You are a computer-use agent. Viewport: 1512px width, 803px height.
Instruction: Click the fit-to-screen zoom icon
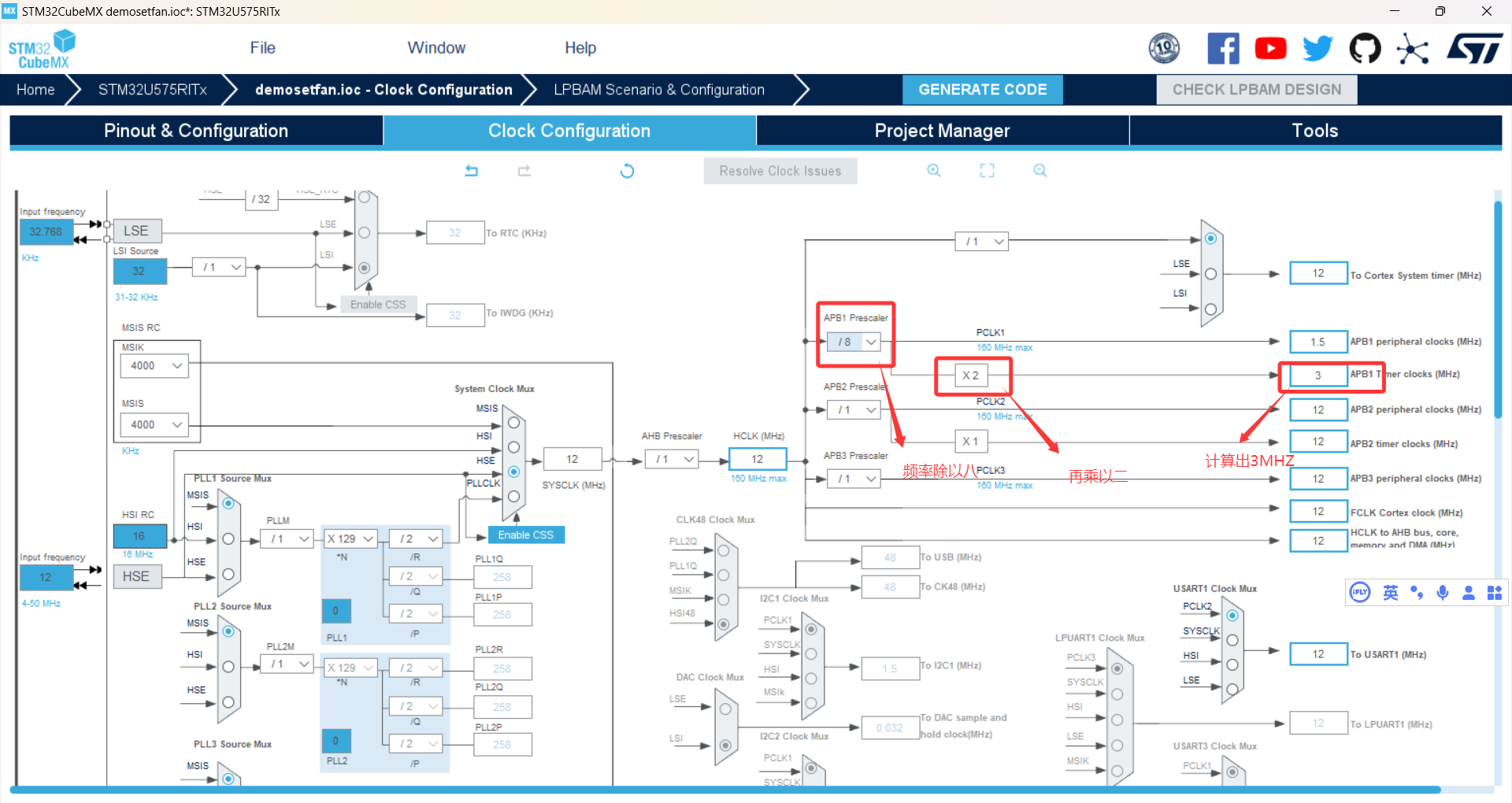[988, 171]
